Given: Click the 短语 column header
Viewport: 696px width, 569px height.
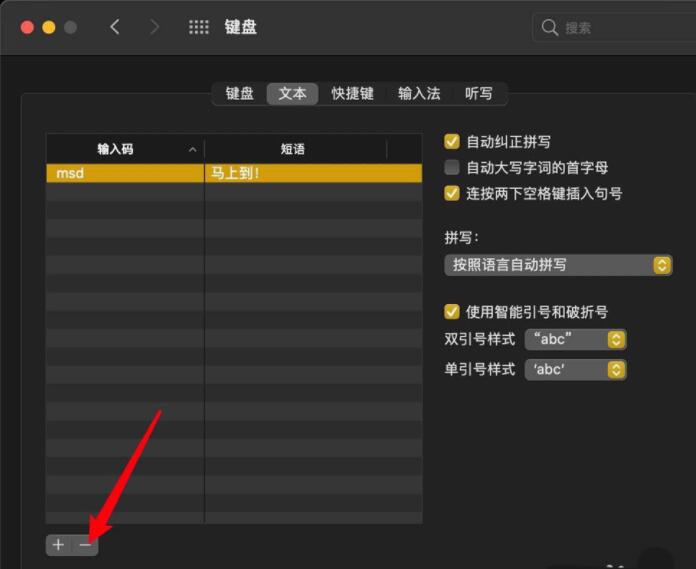Looking at the screenshot, I should click(x=295, y=149).
